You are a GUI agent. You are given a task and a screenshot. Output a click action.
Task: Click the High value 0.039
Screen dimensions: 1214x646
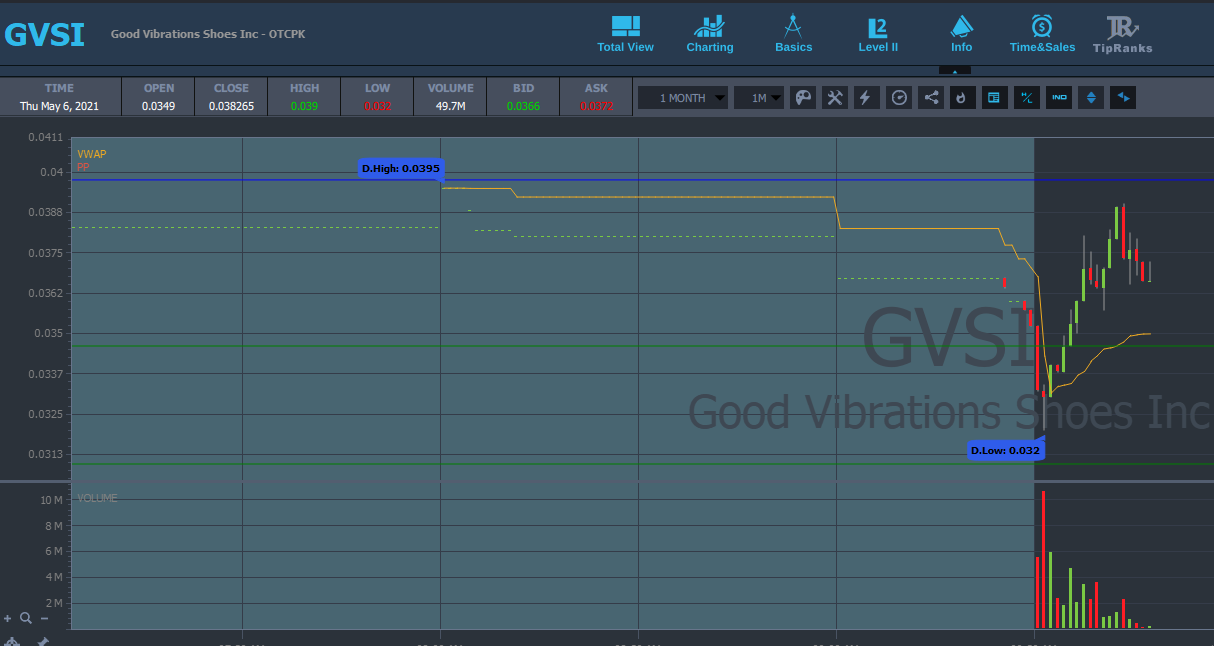point(304,105)
